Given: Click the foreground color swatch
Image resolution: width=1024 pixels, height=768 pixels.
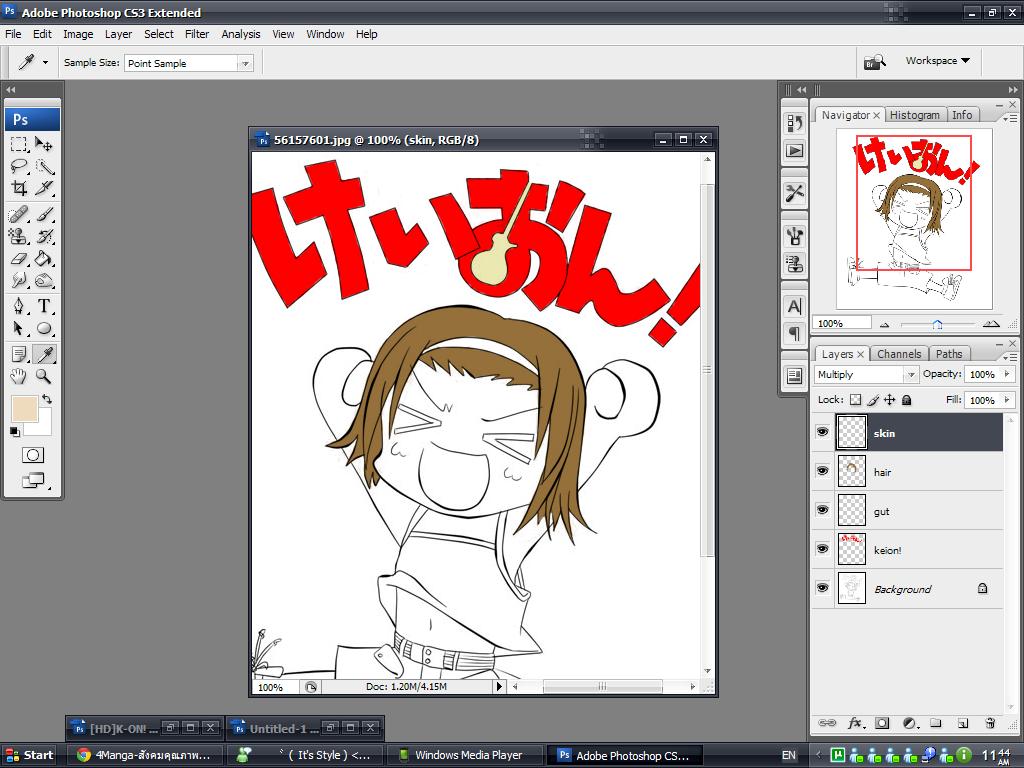Looking at the screenshot, I should click(x=24, y=408).
